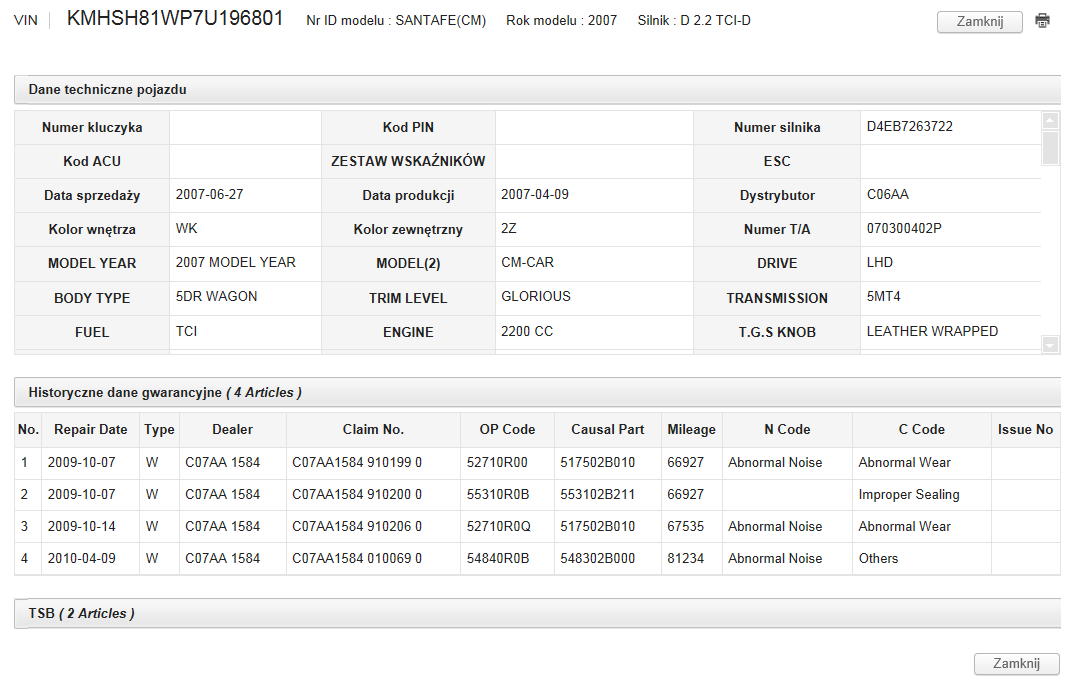Click OP code 52710R0Q
Image resolution: width=1073 pixels, height=686 pixels.
(x=498, y=526)
